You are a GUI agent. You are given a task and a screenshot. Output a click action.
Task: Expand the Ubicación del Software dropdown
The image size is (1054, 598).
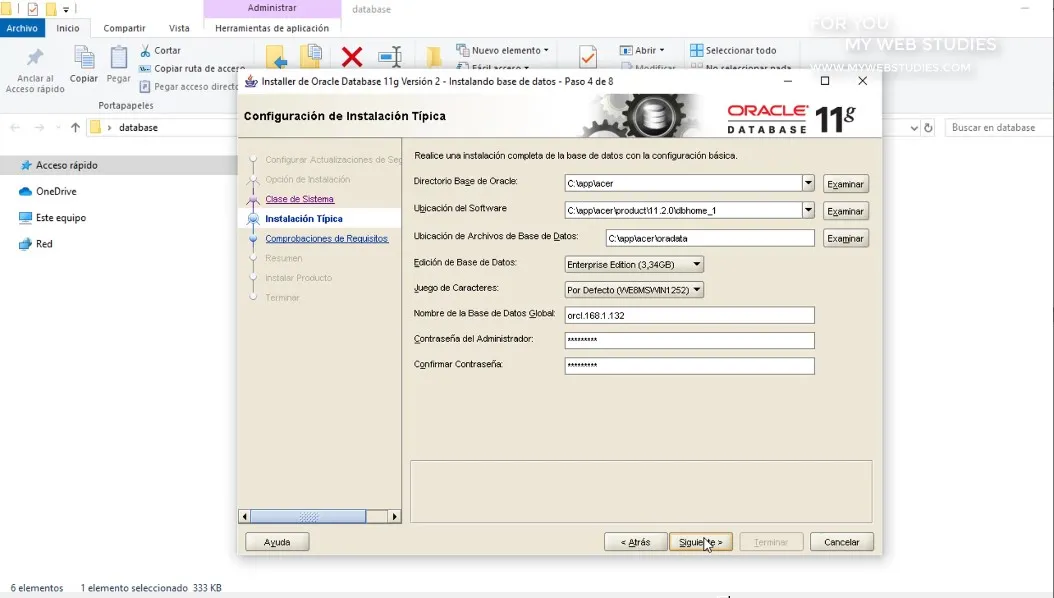tap(808, 210)
